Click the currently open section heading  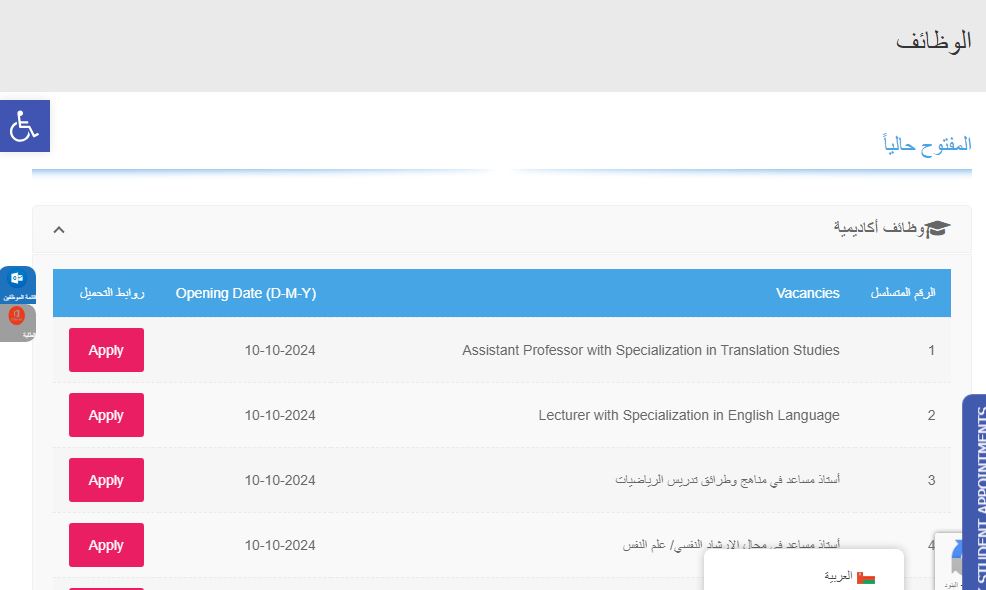(927, 144)
